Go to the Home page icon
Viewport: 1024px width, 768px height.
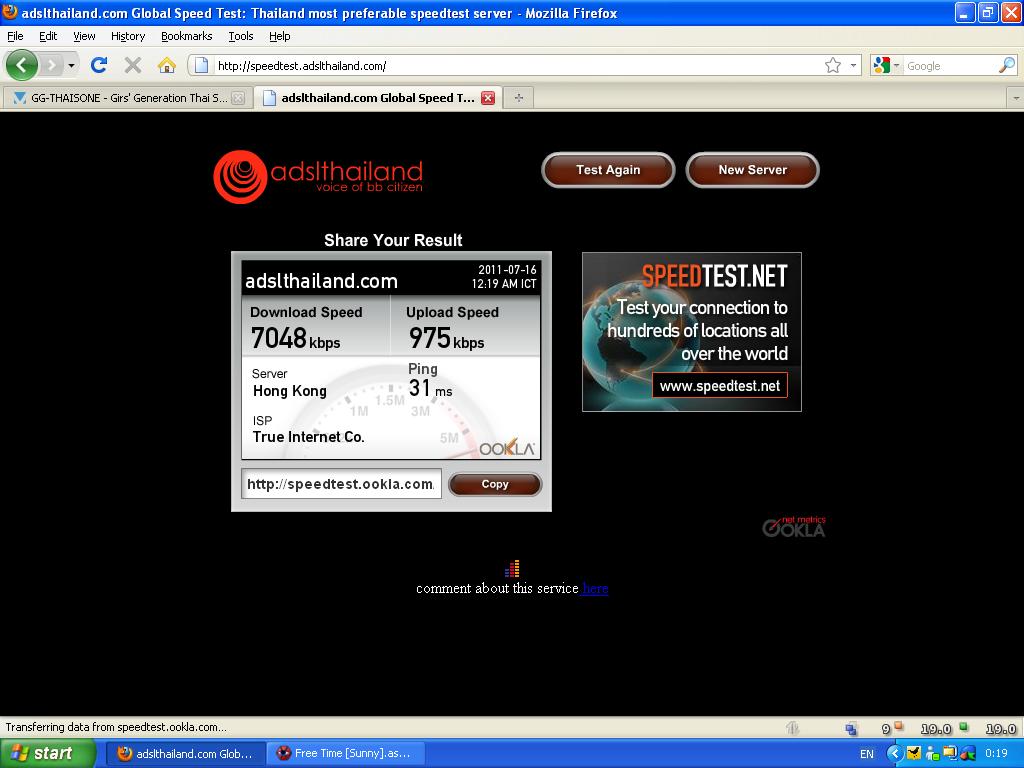[167, 65]
